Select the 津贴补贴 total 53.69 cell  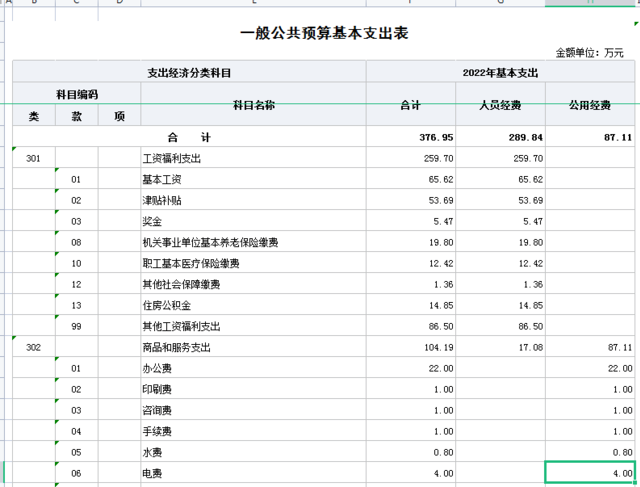tap(410, 200)
